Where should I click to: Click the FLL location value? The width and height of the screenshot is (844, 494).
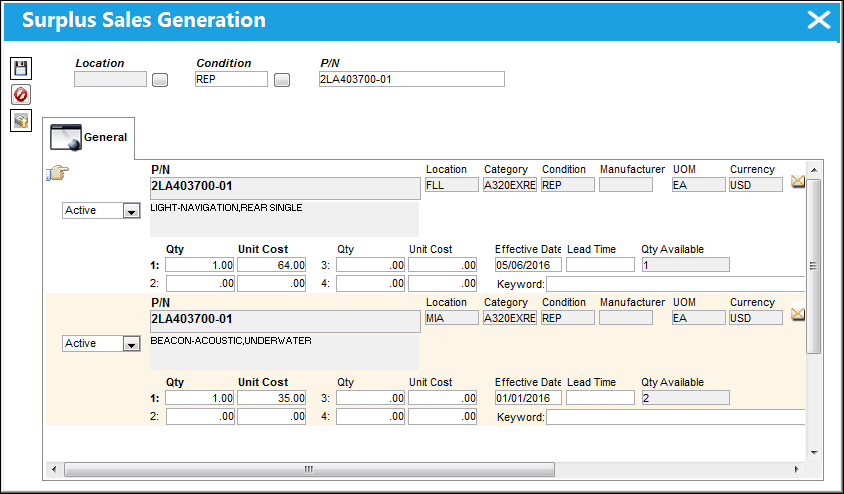pyautogui.click(x=452, y=185)
